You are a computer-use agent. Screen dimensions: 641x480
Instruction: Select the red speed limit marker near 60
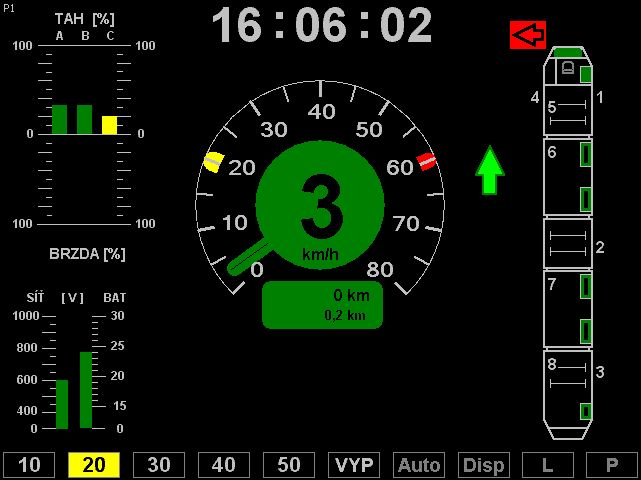[427, 160]
